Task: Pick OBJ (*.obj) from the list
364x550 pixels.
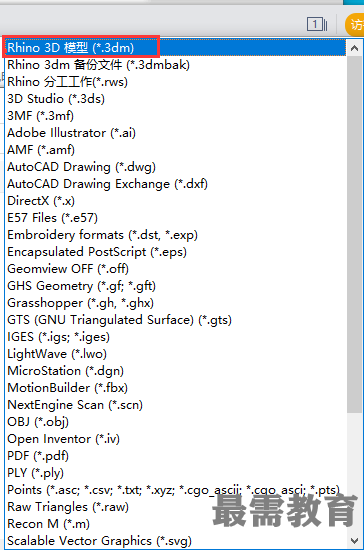Action: [175, 422]
